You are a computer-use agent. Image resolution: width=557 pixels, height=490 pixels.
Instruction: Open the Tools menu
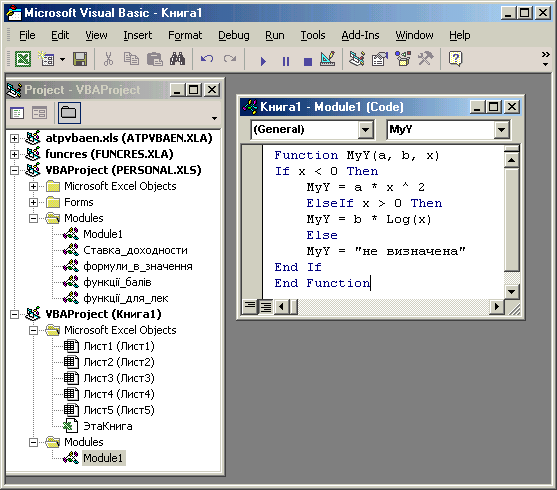point(313,35)
